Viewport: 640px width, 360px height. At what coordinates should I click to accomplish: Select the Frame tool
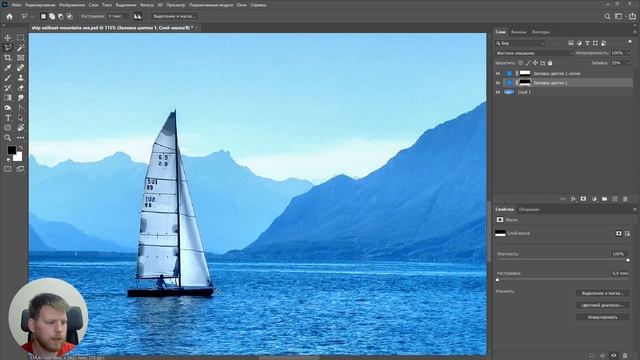pos(20,58)
